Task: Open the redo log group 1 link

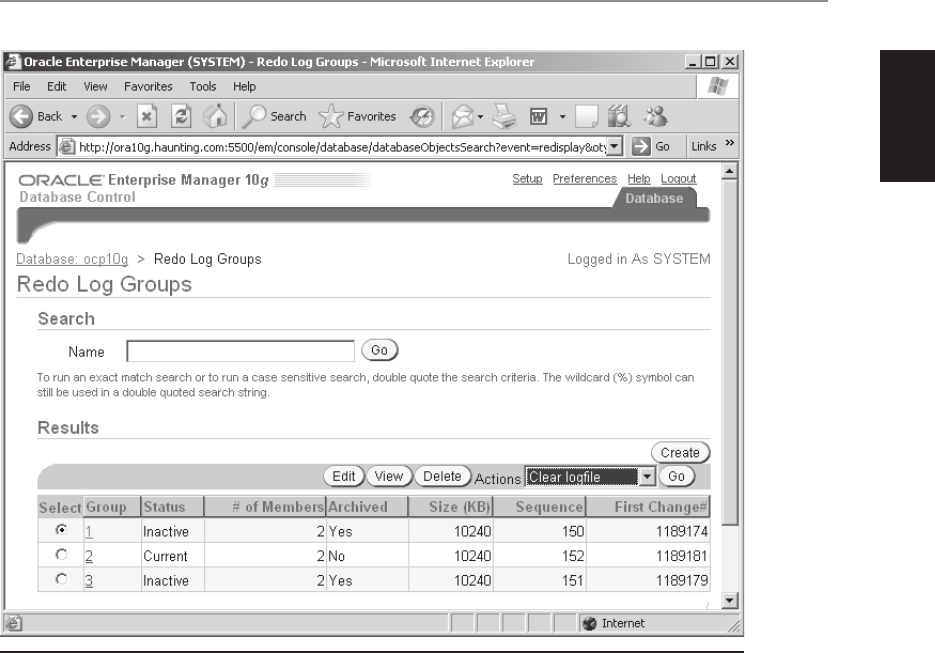Action: point(88,531)
